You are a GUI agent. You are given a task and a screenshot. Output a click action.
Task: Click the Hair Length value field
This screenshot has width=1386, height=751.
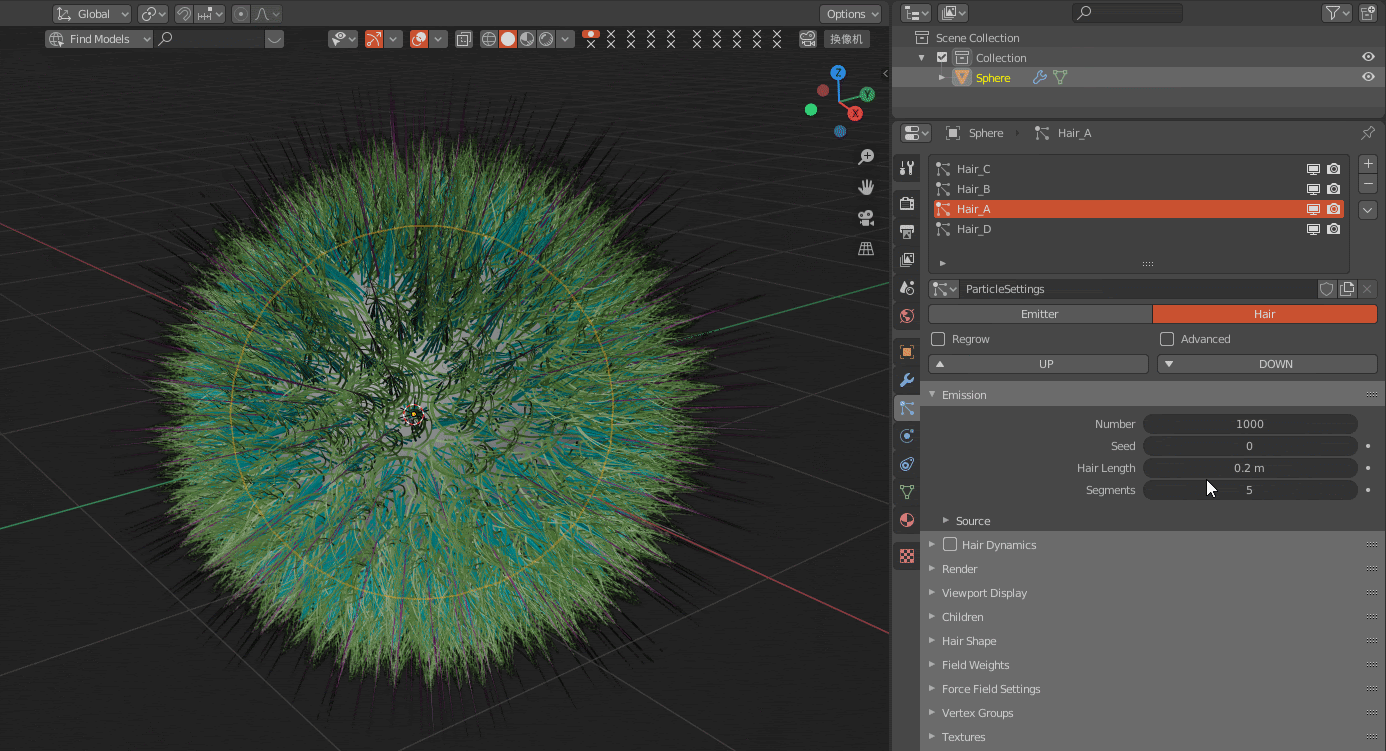coord(1249,468)
